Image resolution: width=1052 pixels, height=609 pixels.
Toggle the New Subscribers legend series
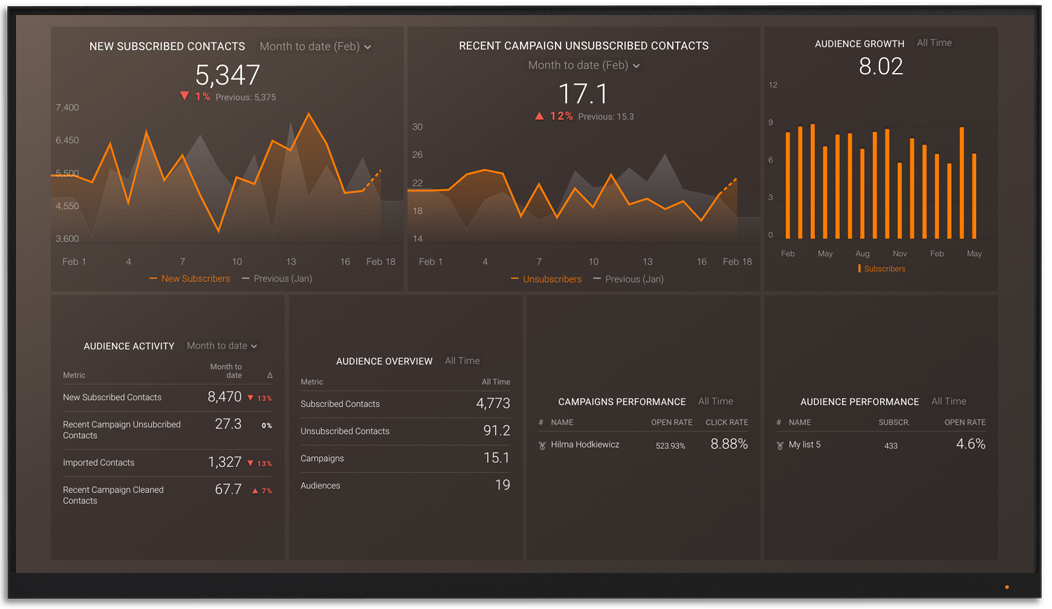(x=190, y=279)
